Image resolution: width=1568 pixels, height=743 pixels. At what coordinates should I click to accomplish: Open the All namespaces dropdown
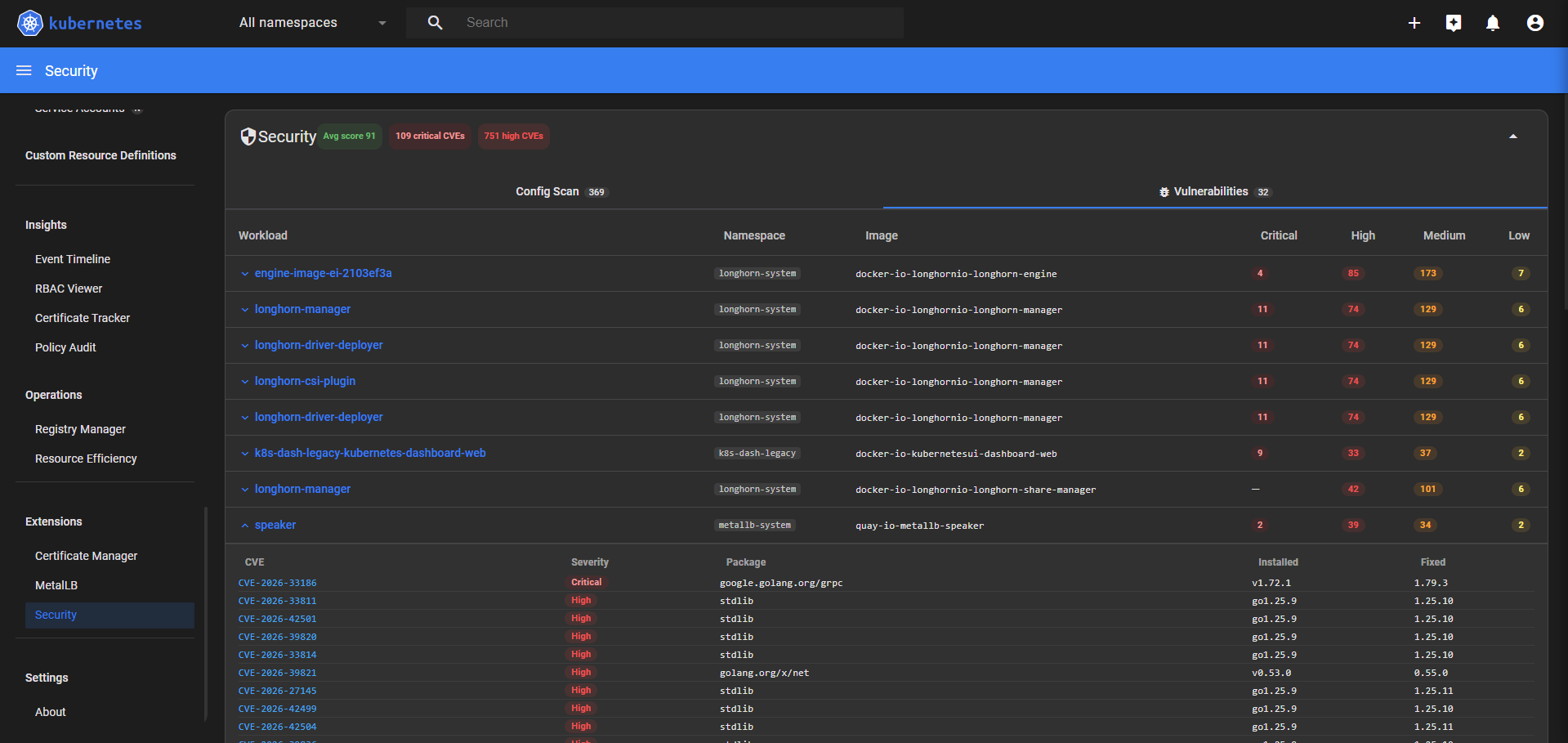pos(313,23)
